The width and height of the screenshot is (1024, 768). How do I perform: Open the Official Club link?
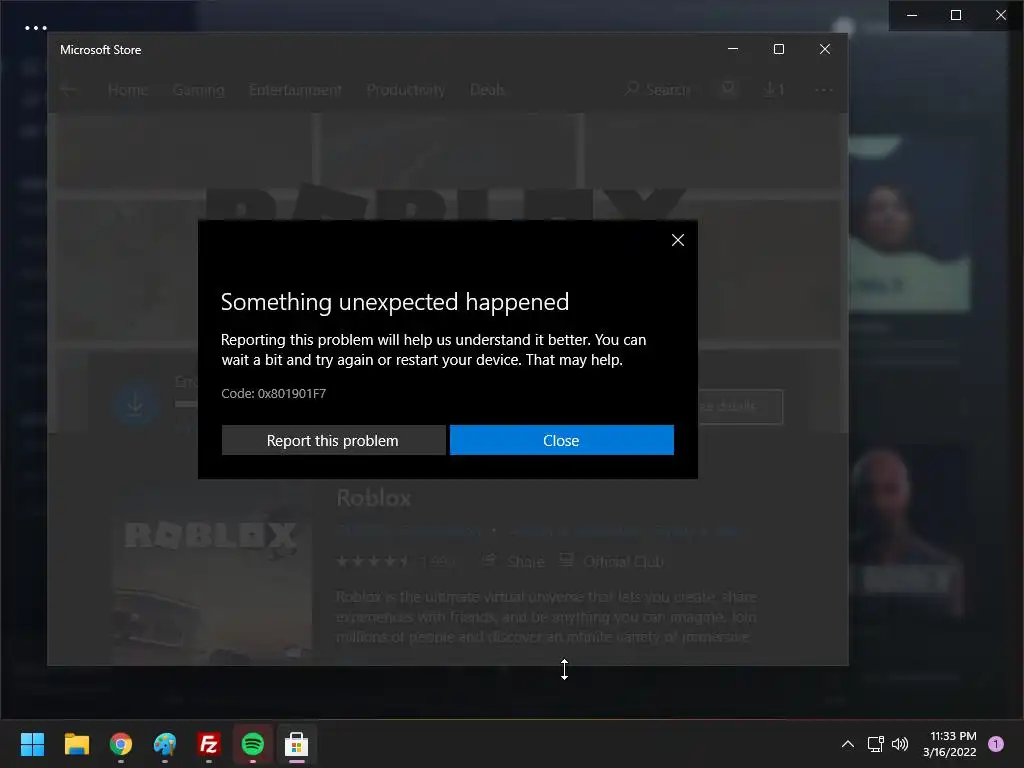click(x=612, y=561)
